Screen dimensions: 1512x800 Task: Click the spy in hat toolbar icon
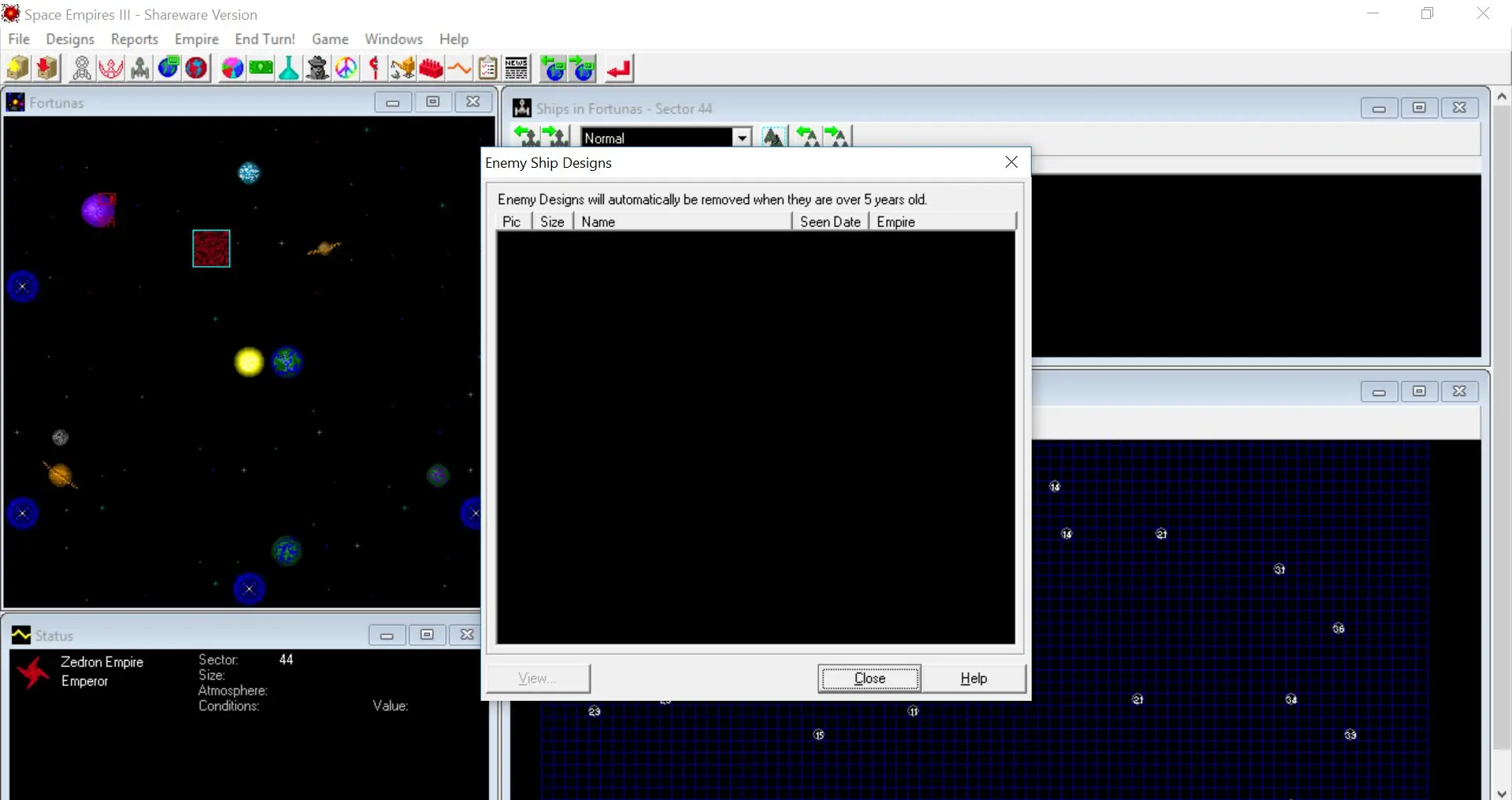[x=317, y=69]
